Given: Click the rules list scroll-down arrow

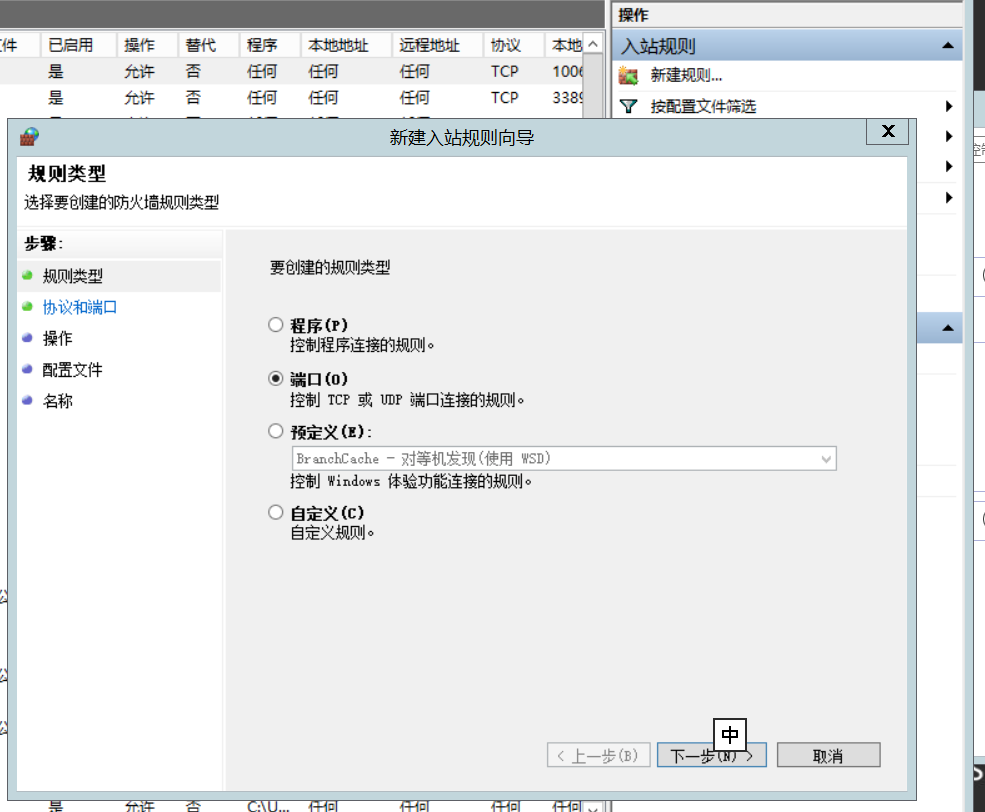Looking at the screenshot, I should 593,806.
